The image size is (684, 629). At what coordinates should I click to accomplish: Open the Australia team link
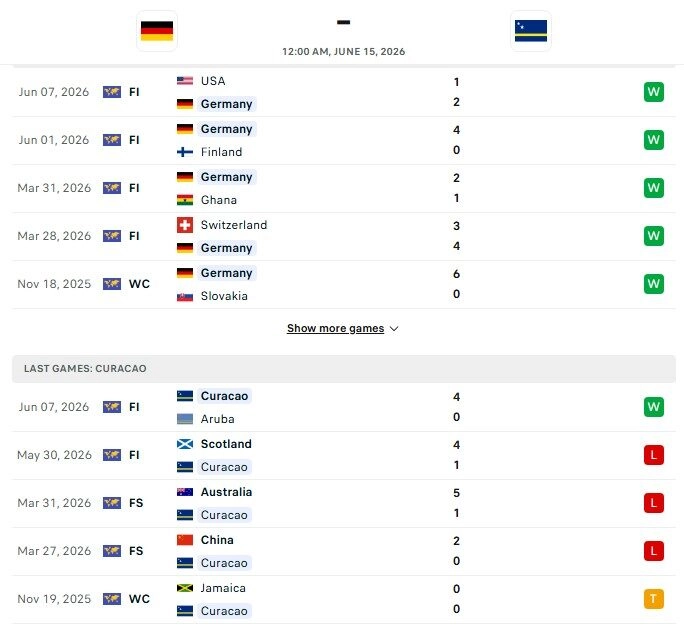(226, 492)
